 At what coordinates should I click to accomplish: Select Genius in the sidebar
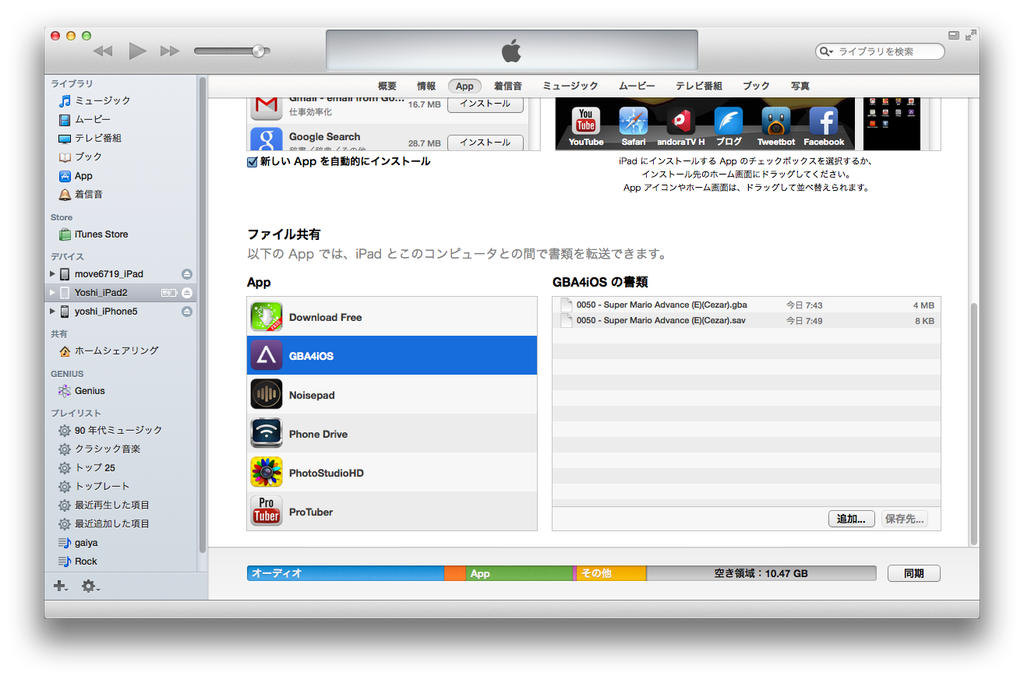pyautogui.click(x=82, y=391)
